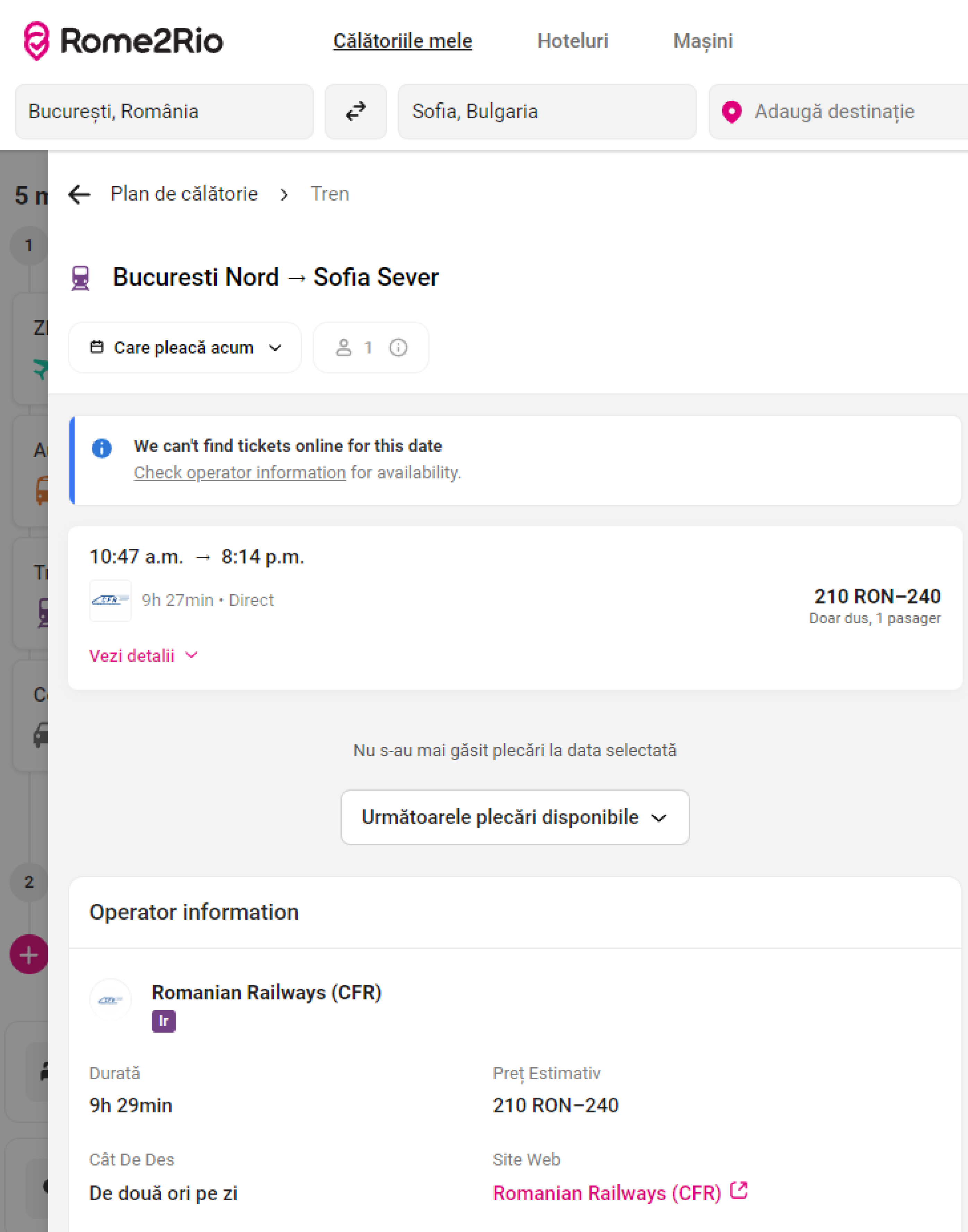Click the Rome2Rio logo
Viewport: 968px width, 1232px height.
(123, 41)
